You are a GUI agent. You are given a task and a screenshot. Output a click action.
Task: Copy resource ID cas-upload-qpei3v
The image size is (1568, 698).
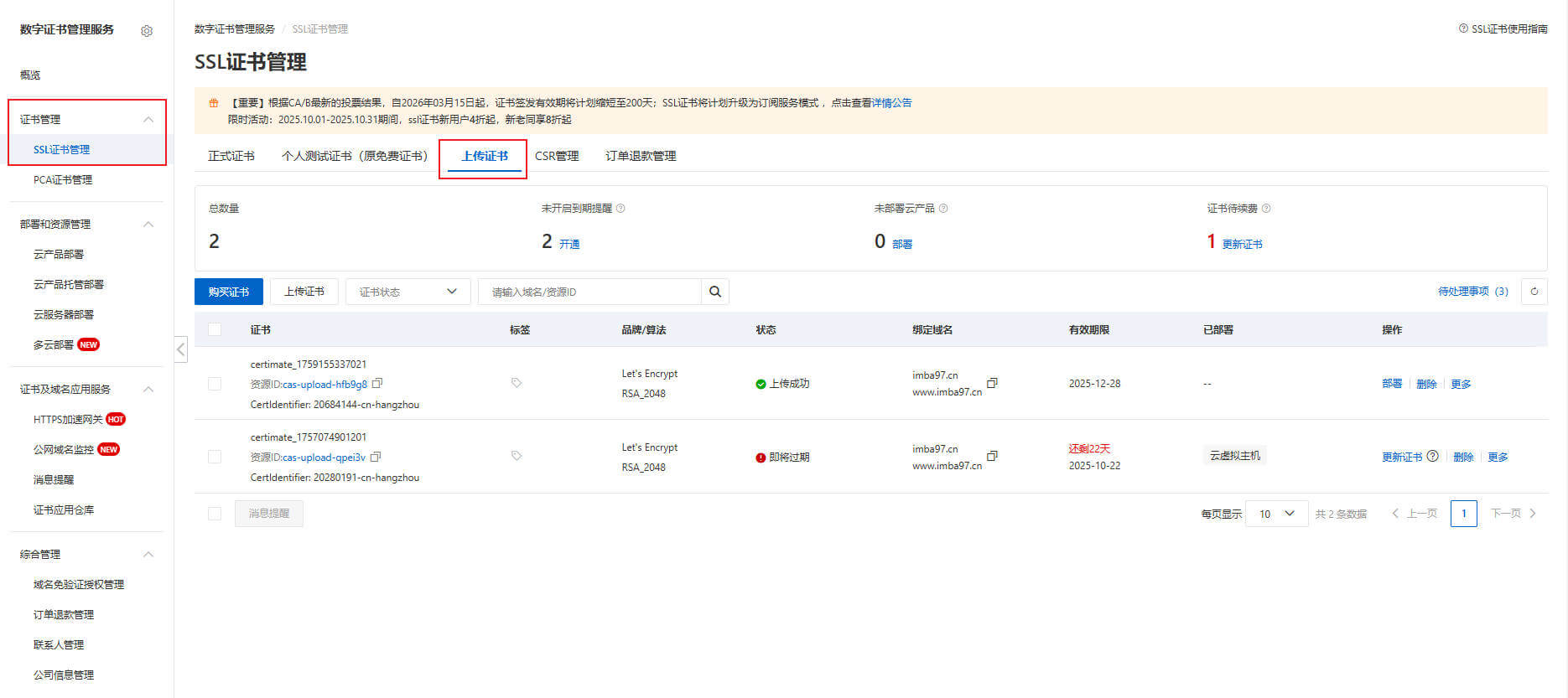[376, 457]
